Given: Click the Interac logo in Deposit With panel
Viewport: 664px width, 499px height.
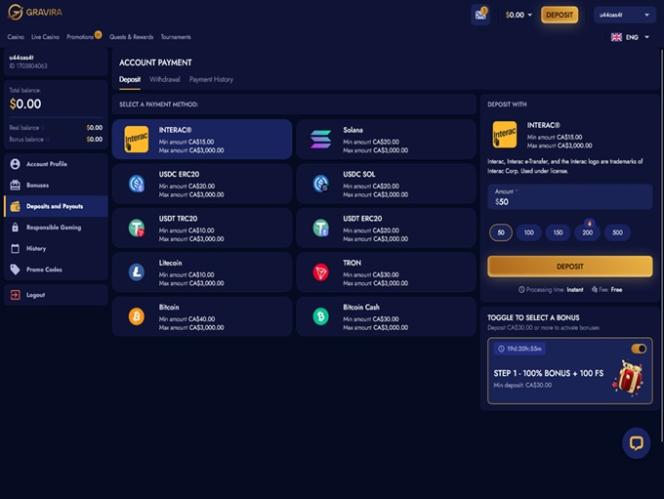Looking at the screenshot, I should [x=504, y=135].
